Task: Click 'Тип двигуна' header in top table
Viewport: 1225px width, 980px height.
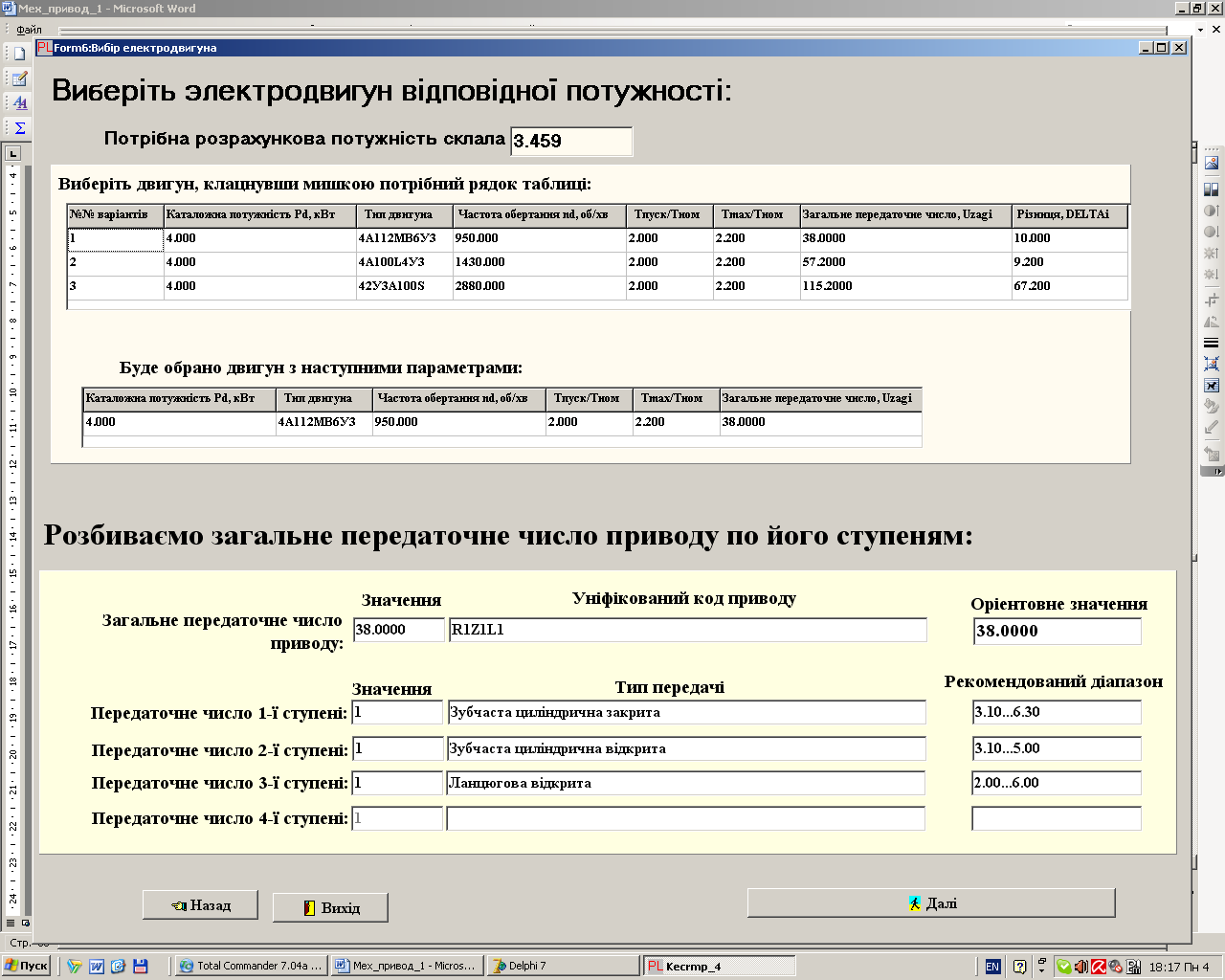Action: pos(404,215)
